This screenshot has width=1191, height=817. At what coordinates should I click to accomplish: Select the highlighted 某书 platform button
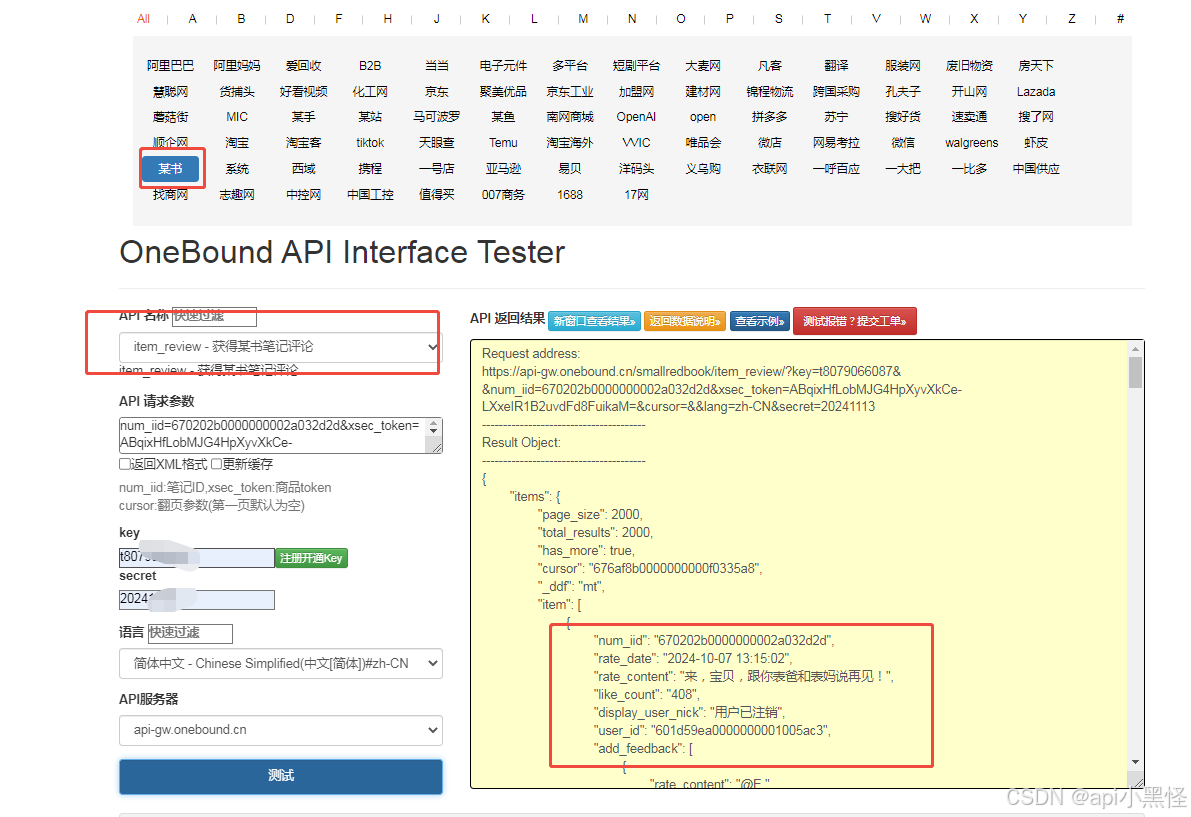[x=170, y=169]
